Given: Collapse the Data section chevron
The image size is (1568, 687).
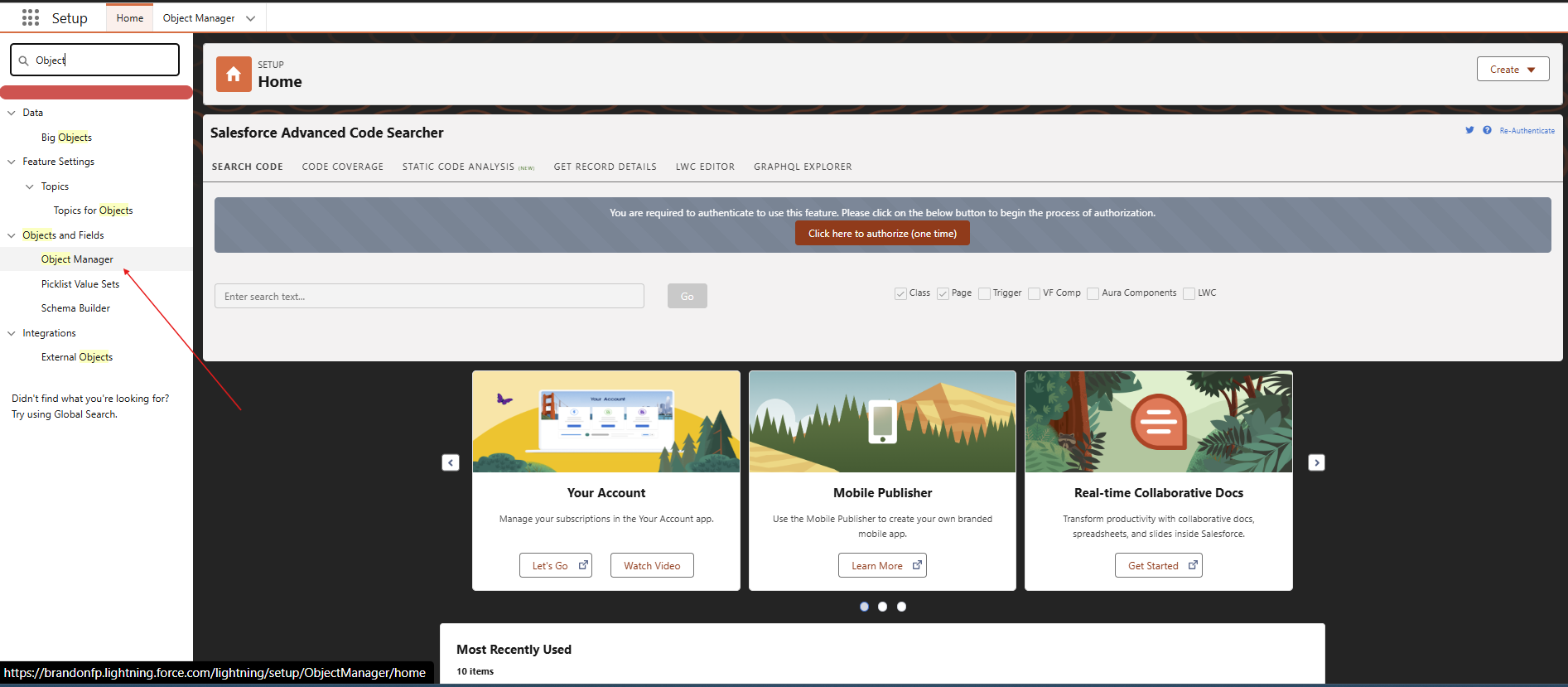Looking at the screenshot, I should 12,113.
